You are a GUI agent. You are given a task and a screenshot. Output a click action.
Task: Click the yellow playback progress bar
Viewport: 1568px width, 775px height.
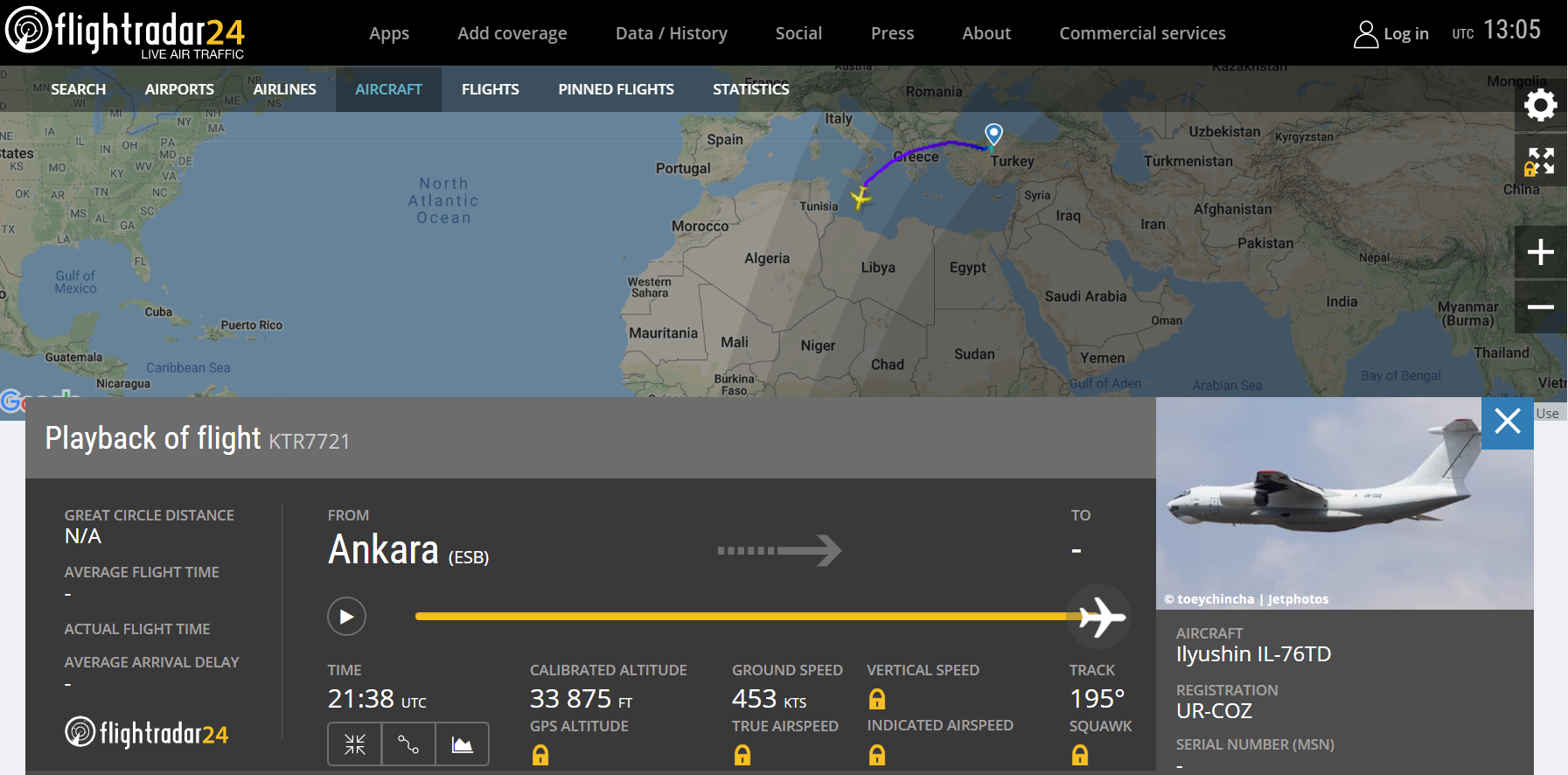point(743,617)
